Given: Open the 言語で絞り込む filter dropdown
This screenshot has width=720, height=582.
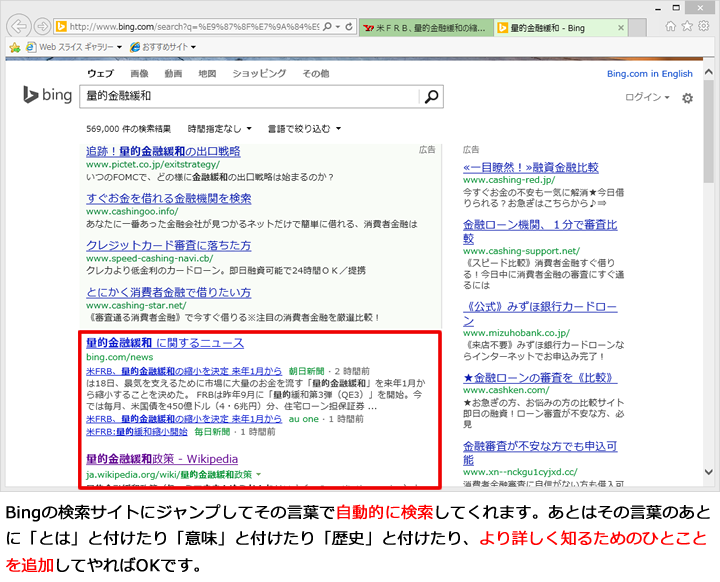Looking at the screenshot, I should click(304, 129).
